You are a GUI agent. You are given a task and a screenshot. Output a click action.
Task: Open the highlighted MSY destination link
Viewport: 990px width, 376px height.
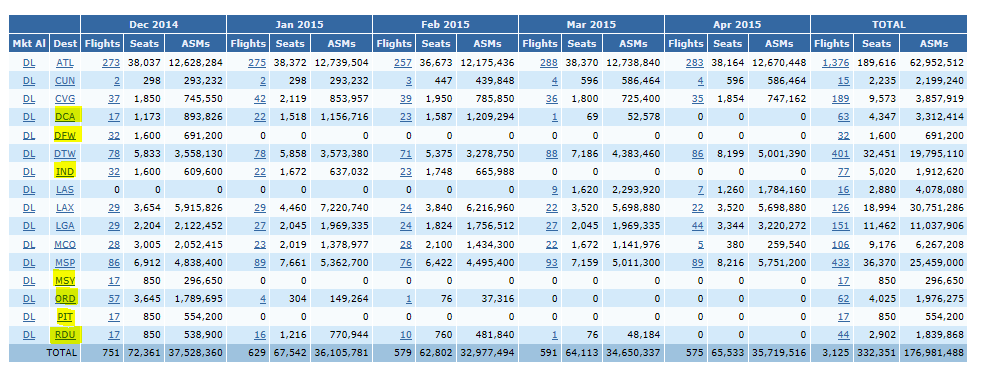click(64, 280)
